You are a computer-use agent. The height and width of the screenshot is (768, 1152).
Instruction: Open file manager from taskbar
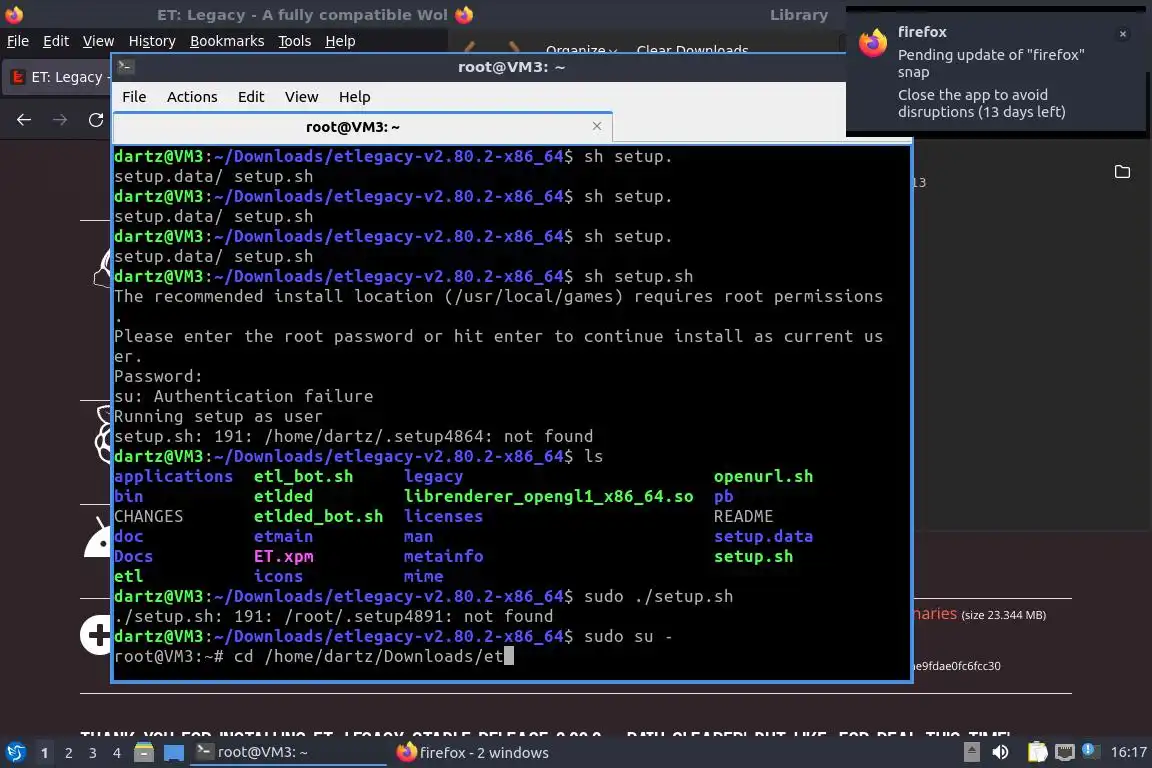click(144, 753)
